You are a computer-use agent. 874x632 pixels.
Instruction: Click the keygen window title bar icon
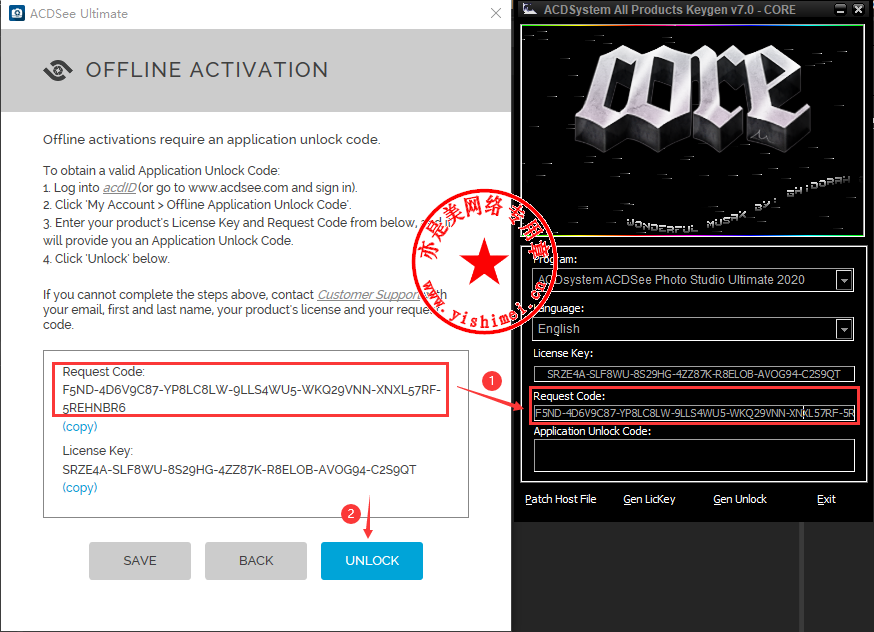530,9
